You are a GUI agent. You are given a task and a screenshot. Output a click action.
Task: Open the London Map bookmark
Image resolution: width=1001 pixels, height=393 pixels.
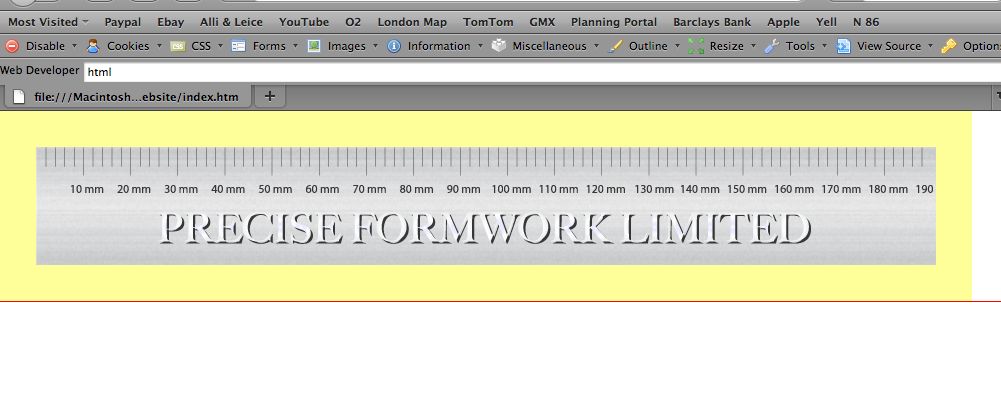pyautogui.click(x=412, y=22)
